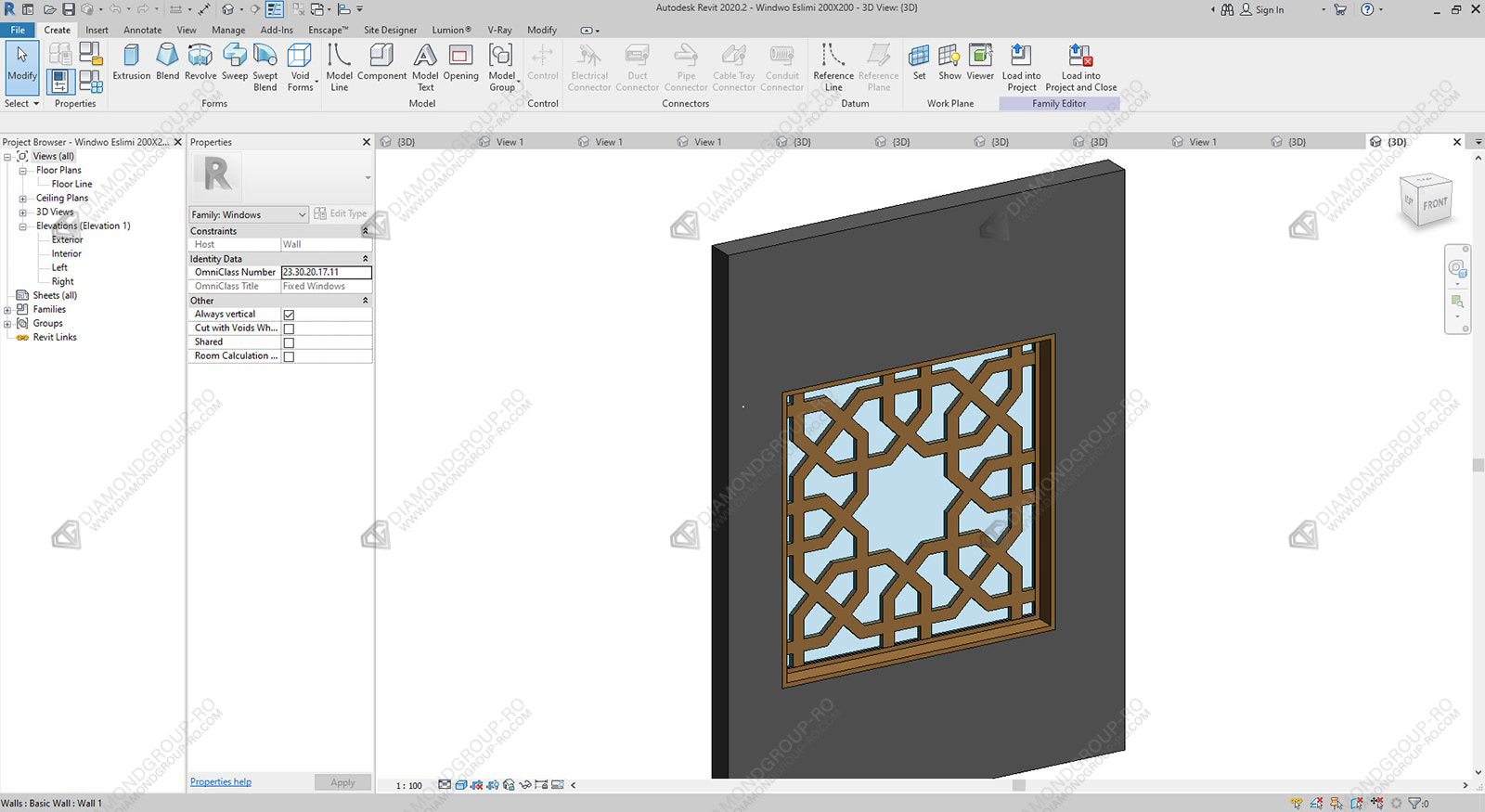Open the File menu

[18, 30]
